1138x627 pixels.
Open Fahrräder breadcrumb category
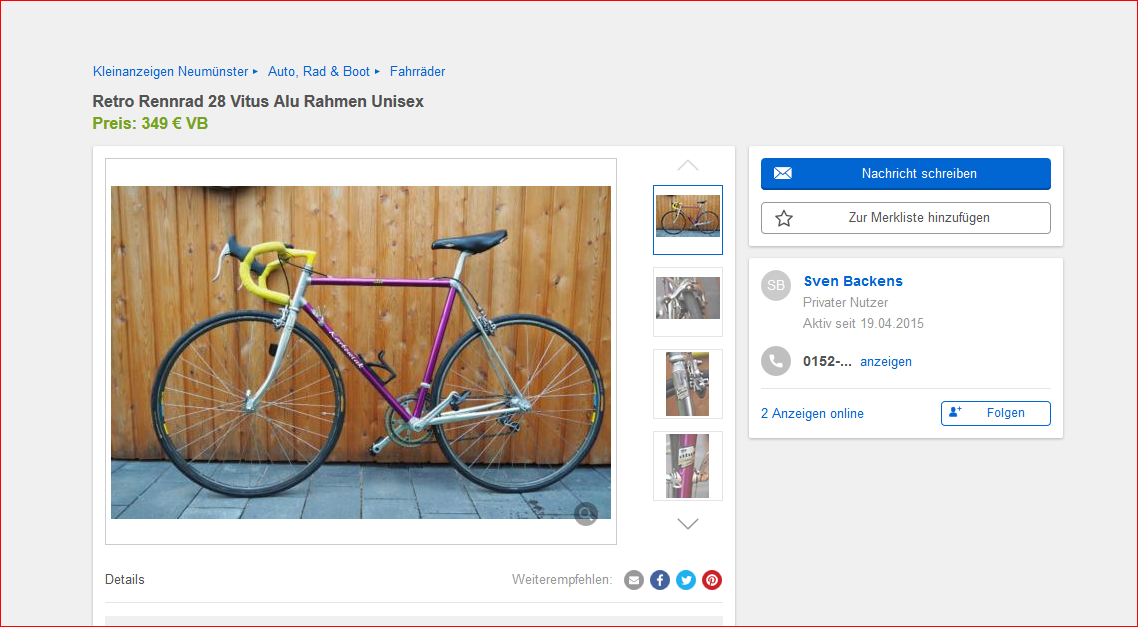(417, 71)
